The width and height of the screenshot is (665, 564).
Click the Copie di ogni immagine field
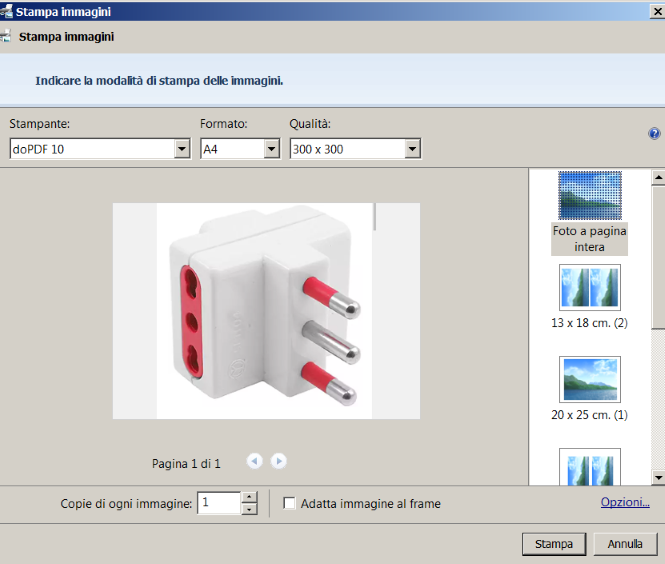click(x=219, y=503)
